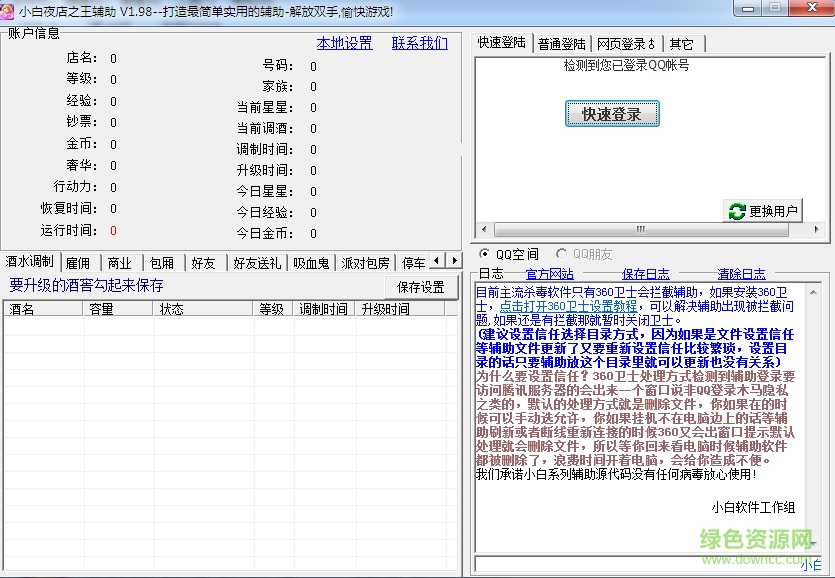Visit the 官方网站 official website link
This screenshot has height=578, width=835.
coord(549,274)
